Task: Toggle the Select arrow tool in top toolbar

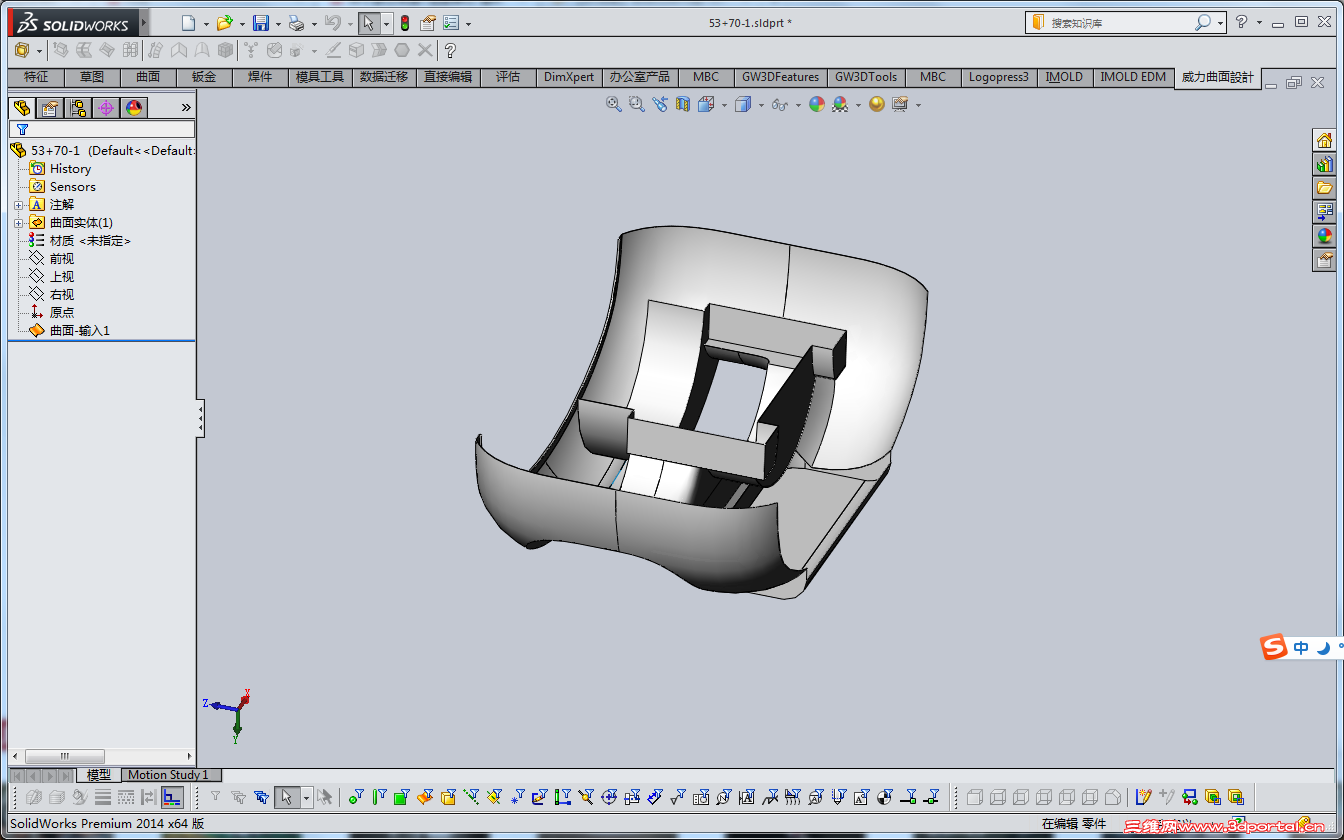Action: click(x=369, y=23)
